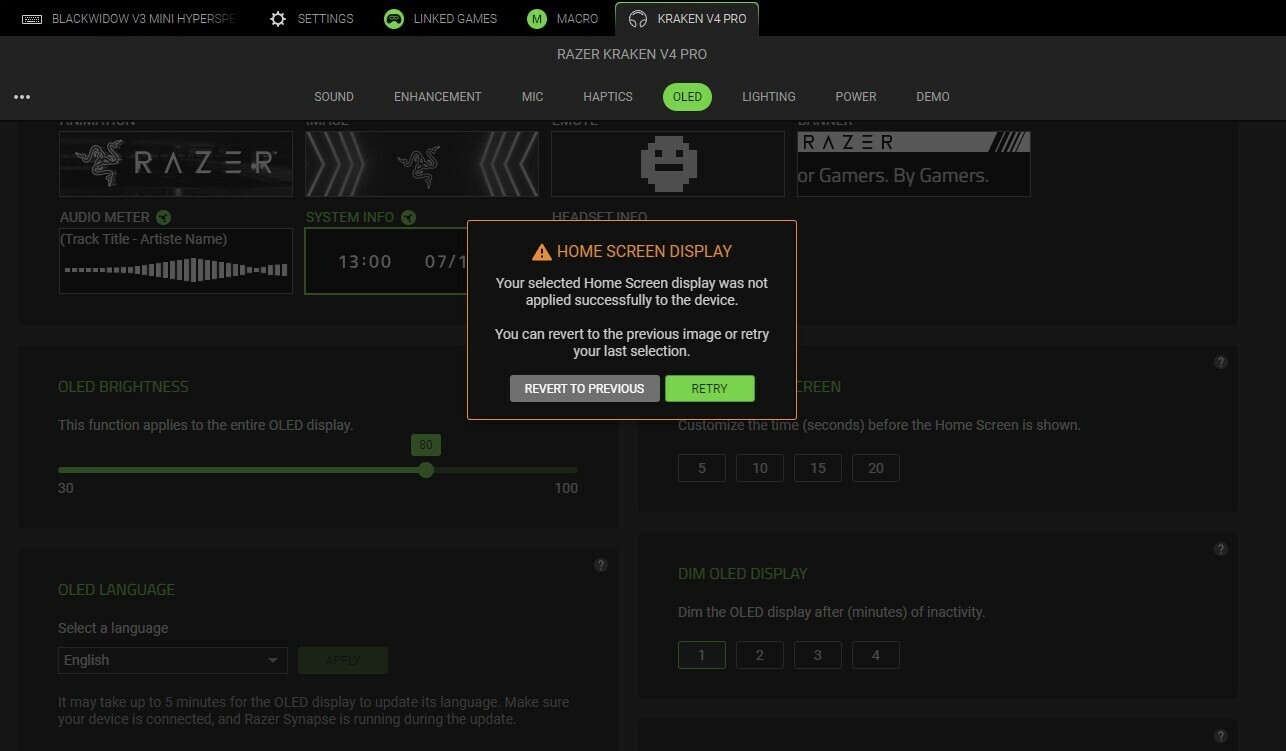Set Home Screen time to 10 seconds

(760, 468)
